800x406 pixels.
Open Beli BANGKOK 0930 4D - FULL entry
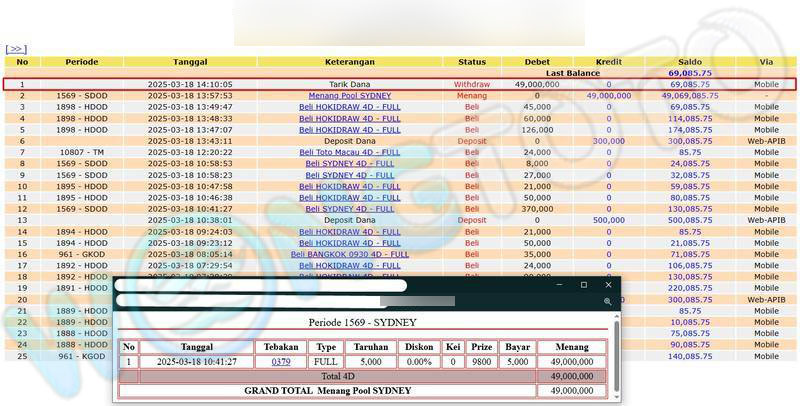point(349,254)
